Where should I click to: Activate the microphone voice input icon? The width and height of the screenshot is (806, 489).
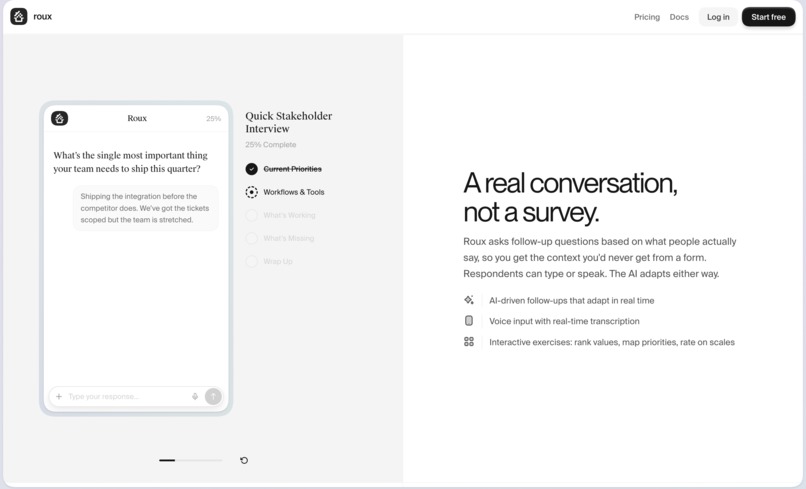(195, 396)
